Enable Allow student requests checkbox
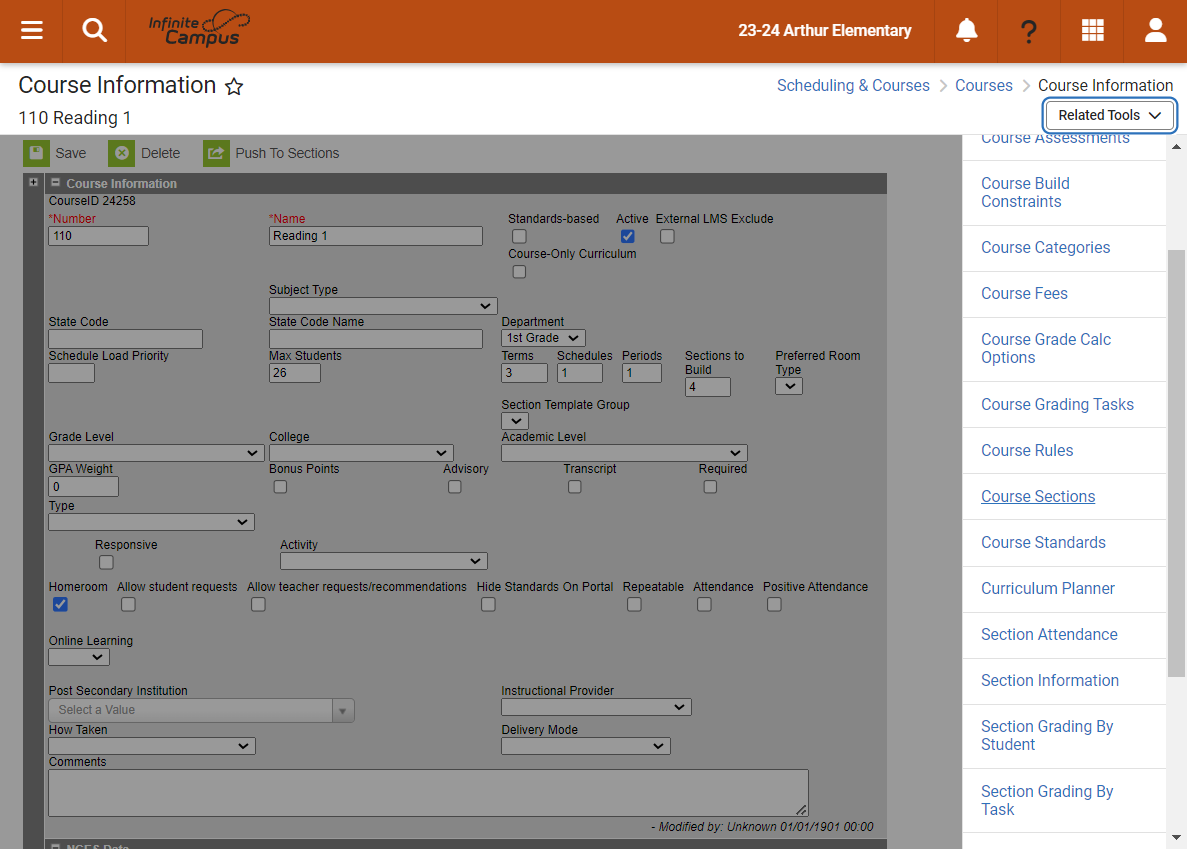The width and height of the screenshot is (1187, 849). pyautogui.click(x=129, y=605)
